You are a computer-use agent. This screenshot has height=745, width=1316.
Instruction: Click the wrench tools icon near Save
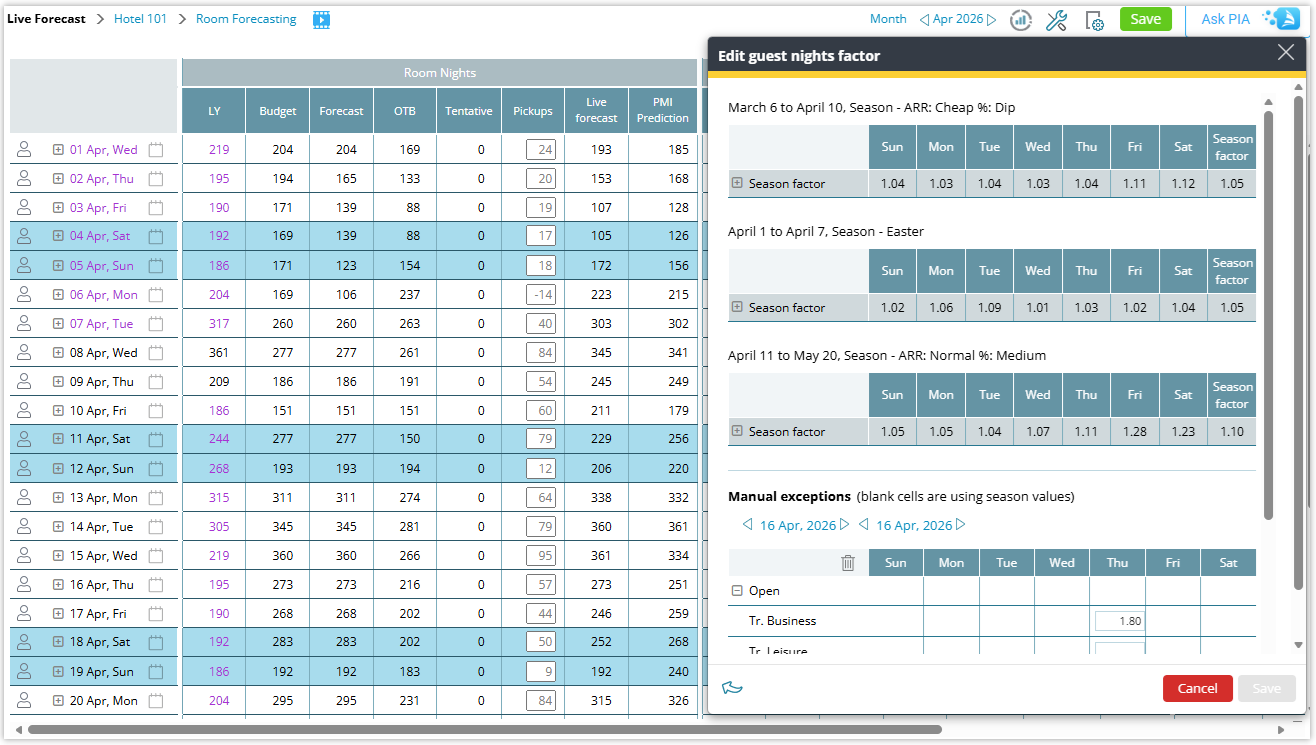pyautogui.click(x=1056, y=19)
